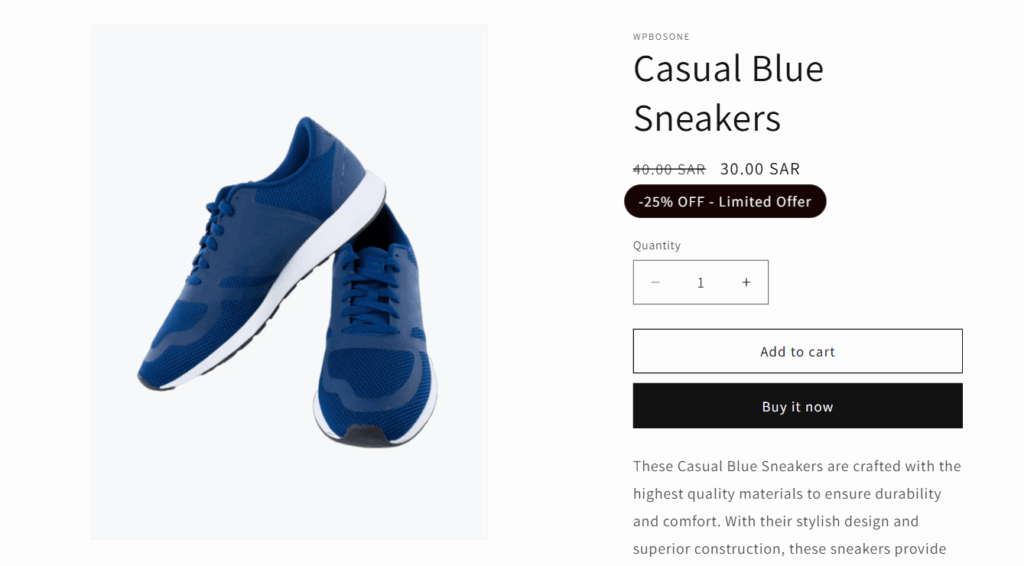This screenshot has height=566, width=1024.
Task: Click the quantity number input field
Action: [x=700, y=283]
